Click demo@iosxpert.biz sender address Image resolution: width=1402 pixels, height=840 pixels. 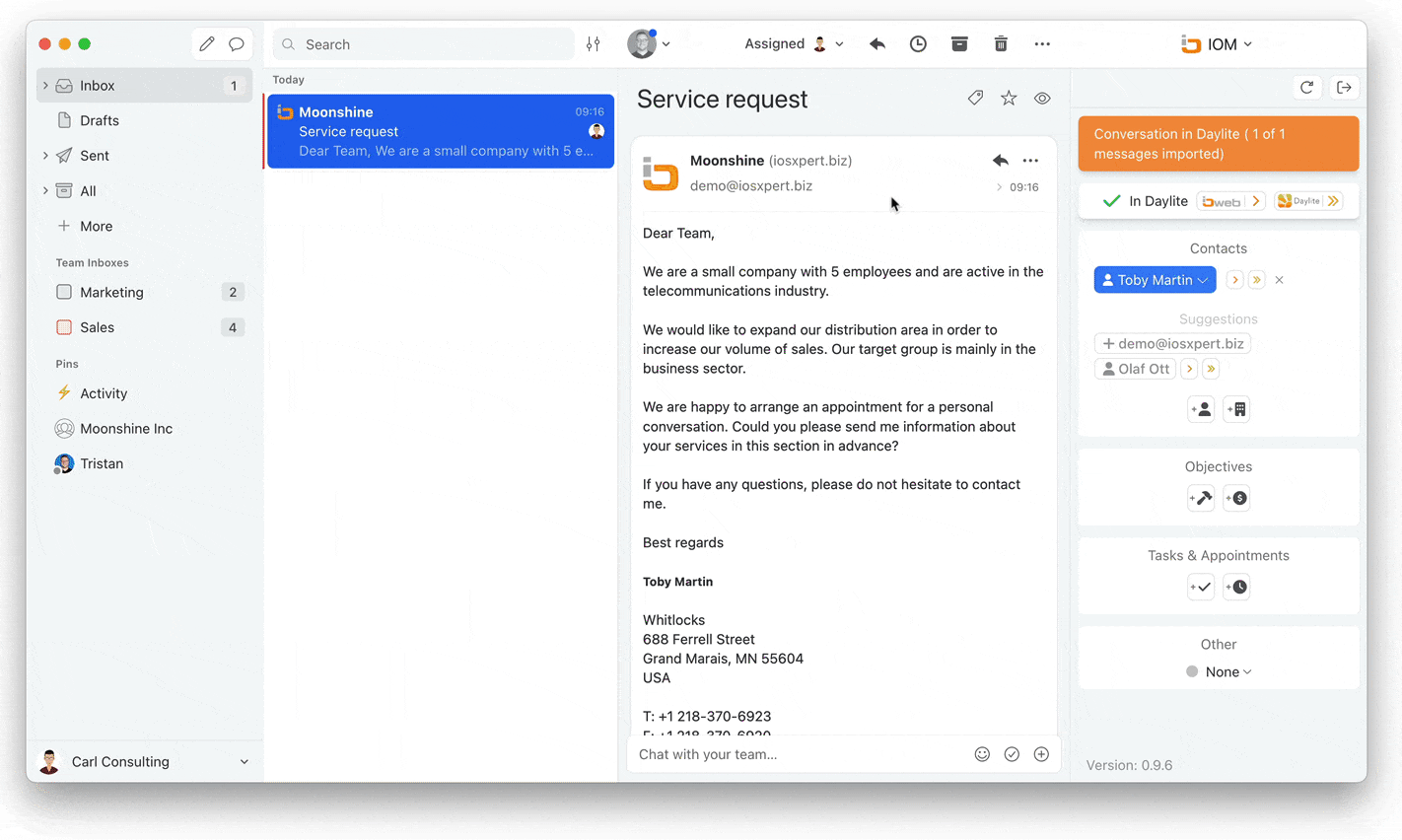[x=751, y=185]
